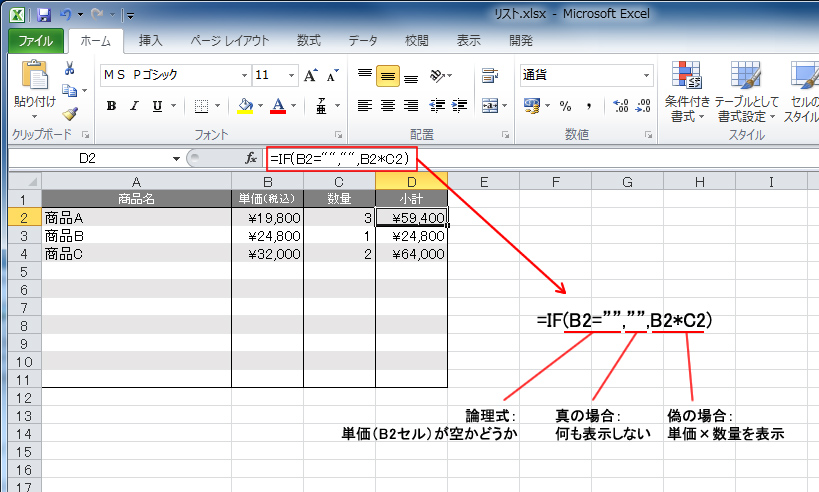819x492 pixels.
Task: Click the Format Painter brush icon
Action: click(70, 113)
